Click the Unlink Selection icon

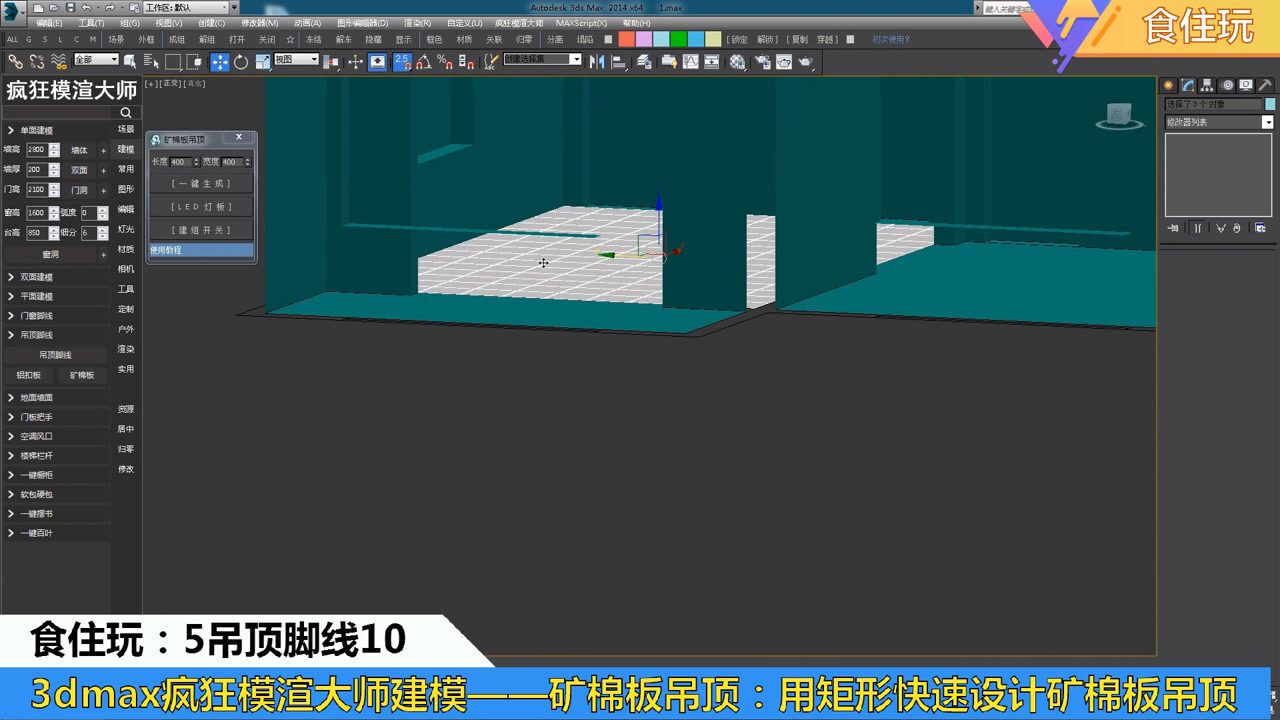coord(36,61)
